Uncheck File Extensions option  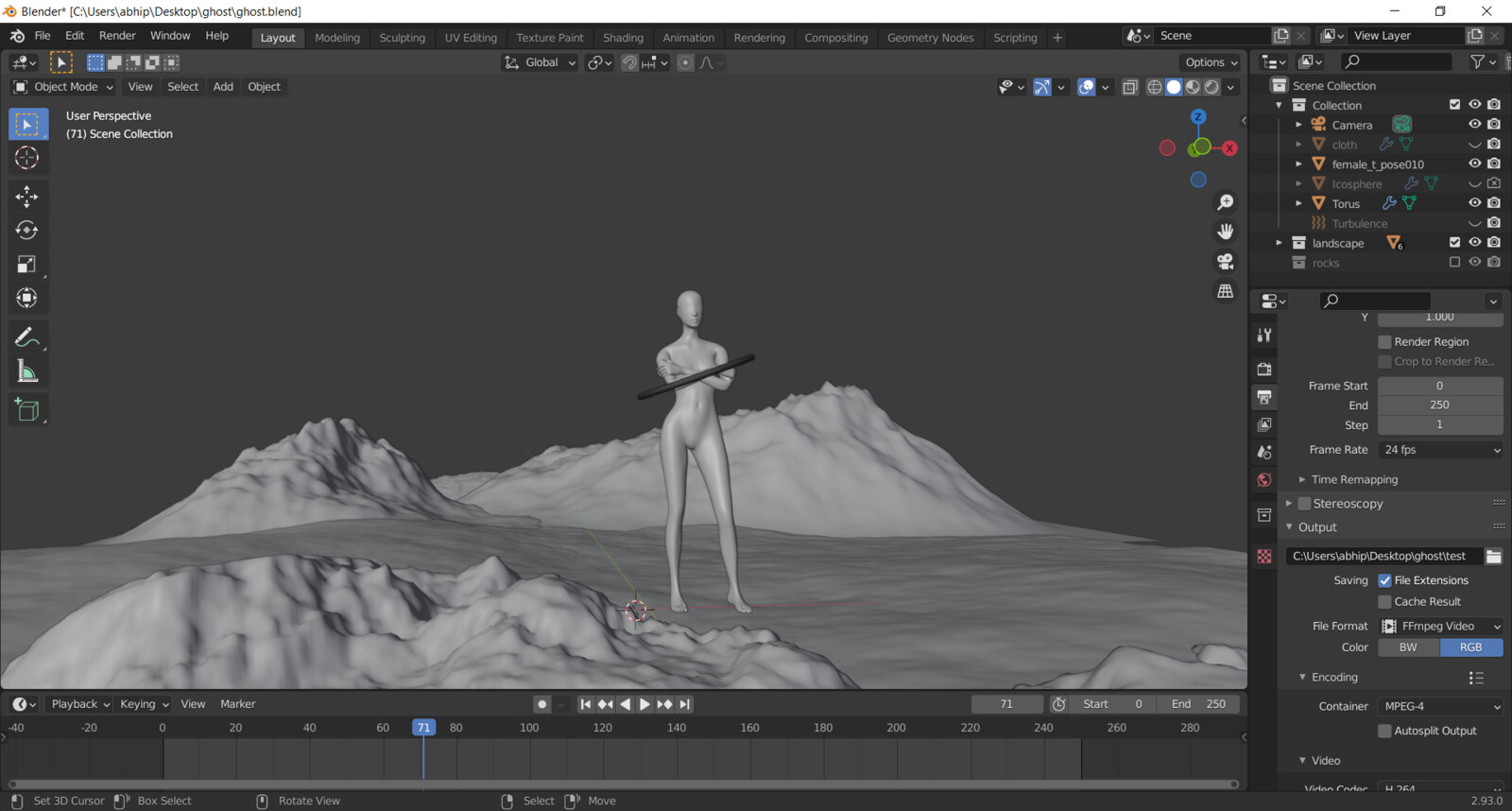tap(1384, 580)
